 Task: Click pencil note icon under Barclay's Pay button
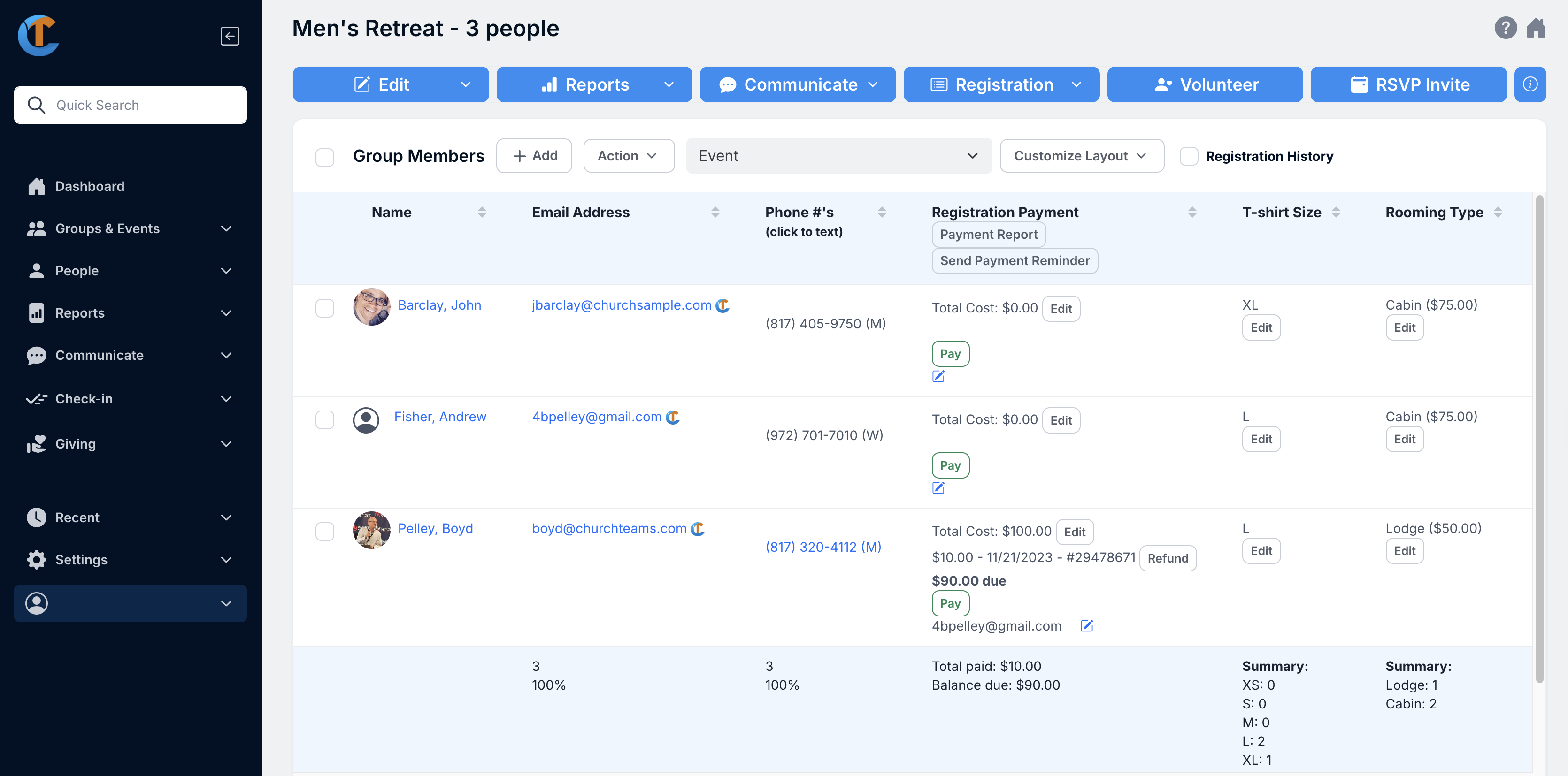tap(938, 376)
